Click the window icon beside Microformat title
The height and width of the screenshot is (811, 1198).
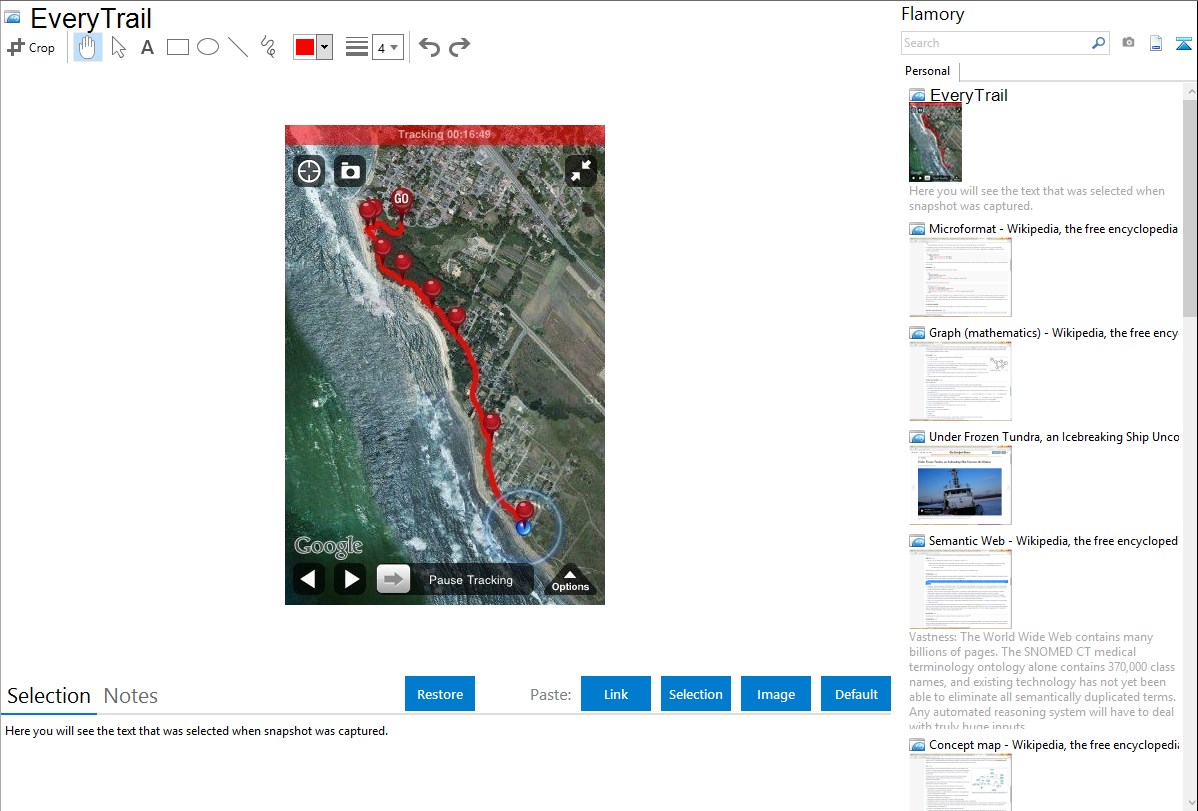[917, 229]
